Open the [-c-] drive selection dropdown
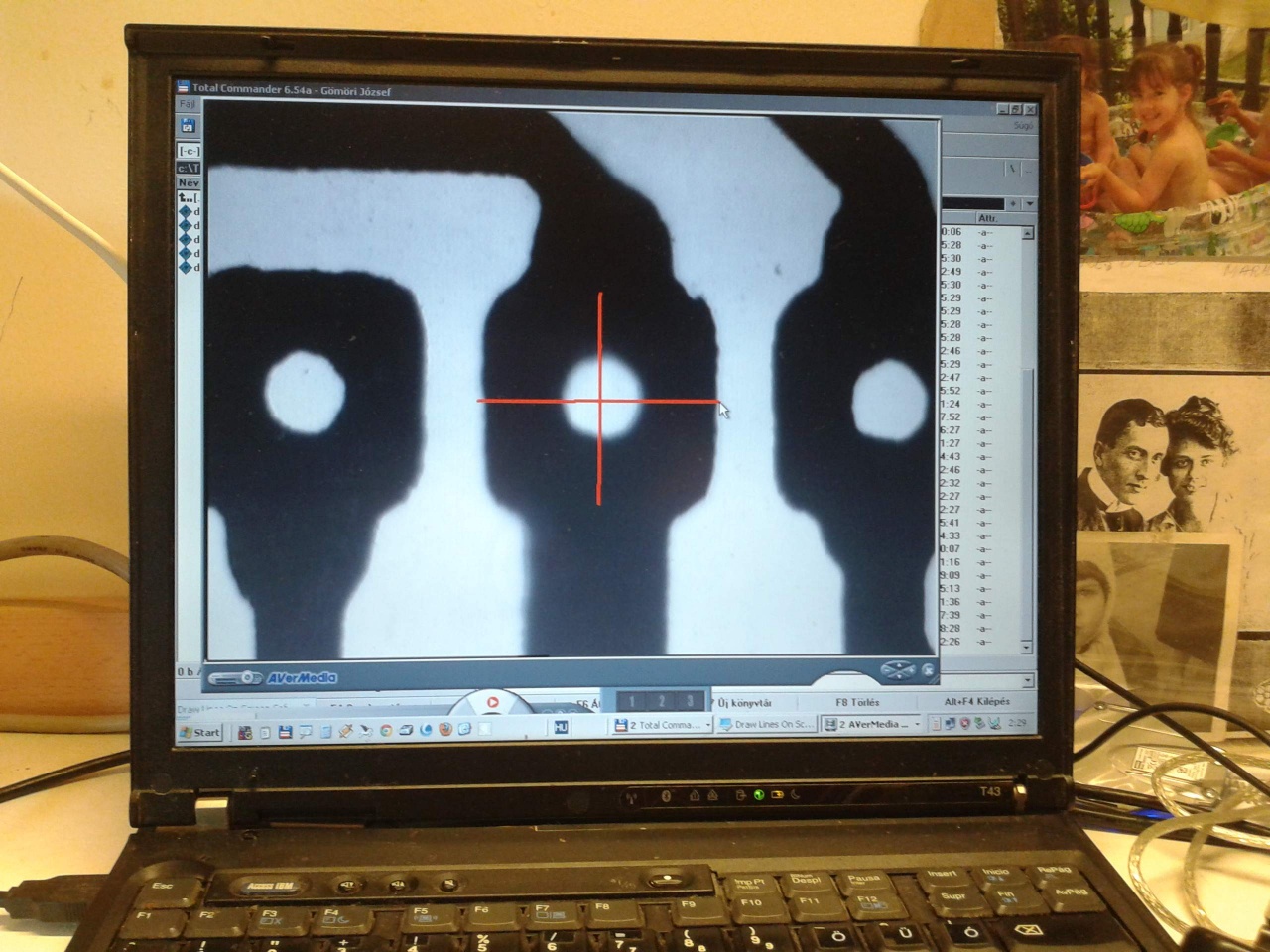This screenshot has height=952, width=1270. 189,151
